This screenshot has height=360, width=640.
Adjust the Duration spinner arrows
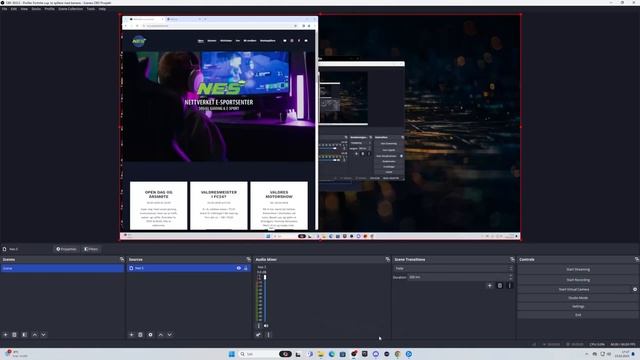click(510, 277)
